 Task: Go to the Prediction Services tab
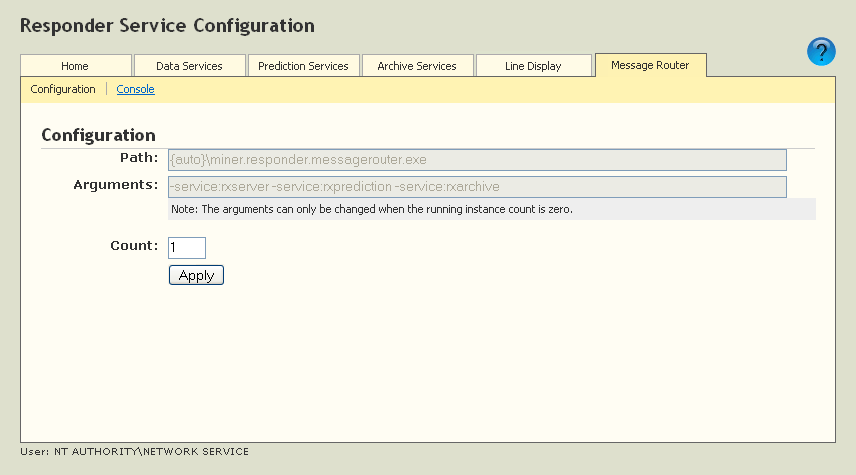[303, 66]
